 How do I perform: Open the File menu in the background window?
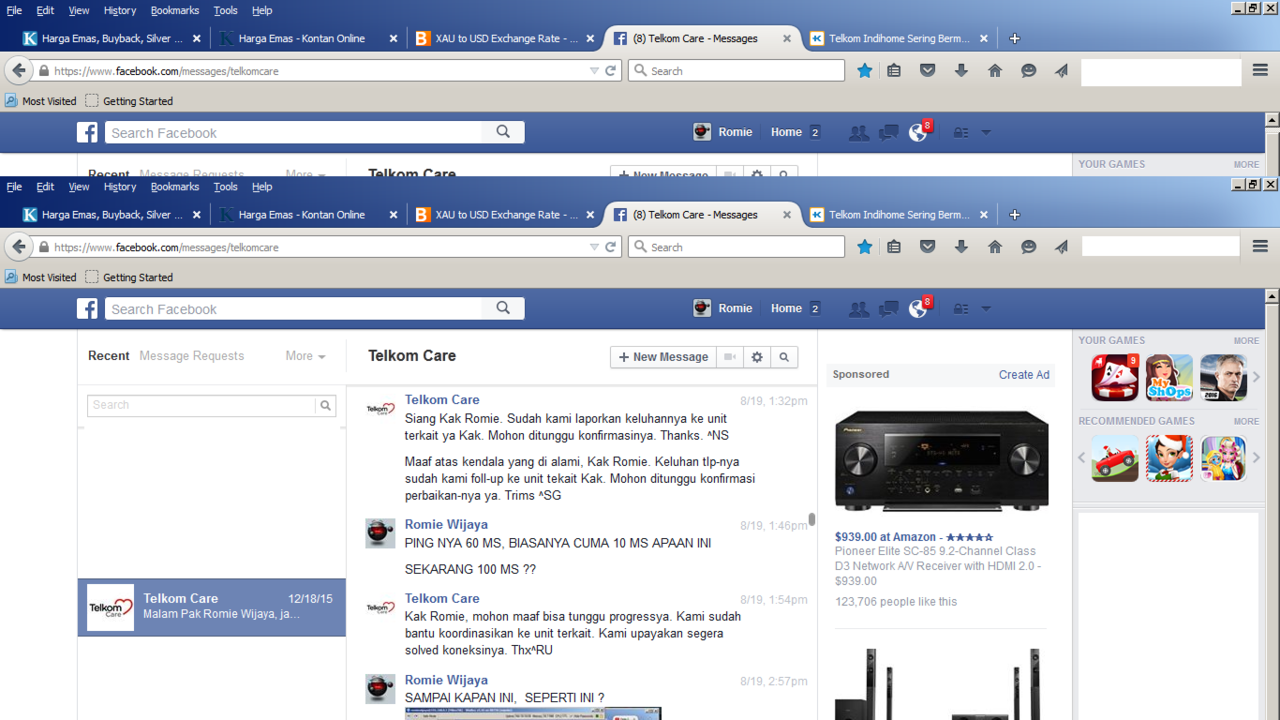[14, 11]
